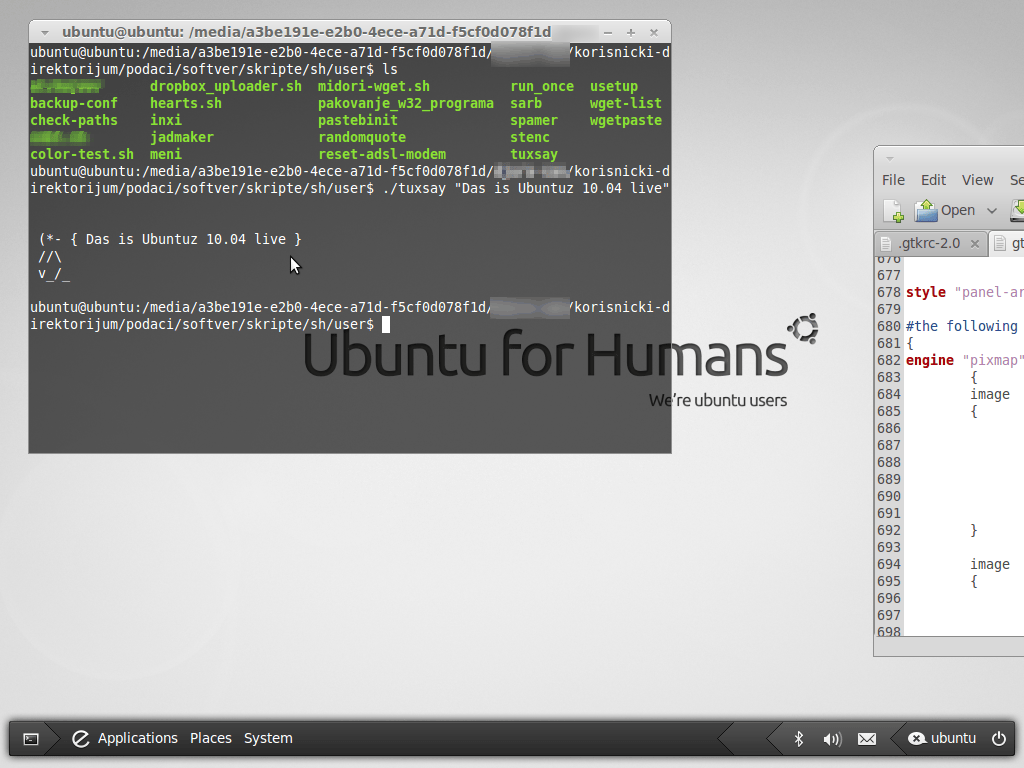Click the show desktop icon
This screenshot has height=768, width=1024.
click(x=30, y=738)
